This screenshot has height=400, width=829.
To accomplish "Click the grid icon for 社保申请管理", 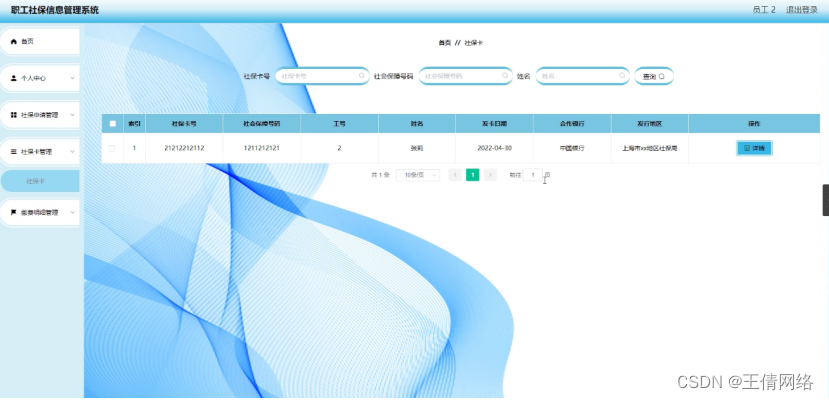I will click(14, 115).
